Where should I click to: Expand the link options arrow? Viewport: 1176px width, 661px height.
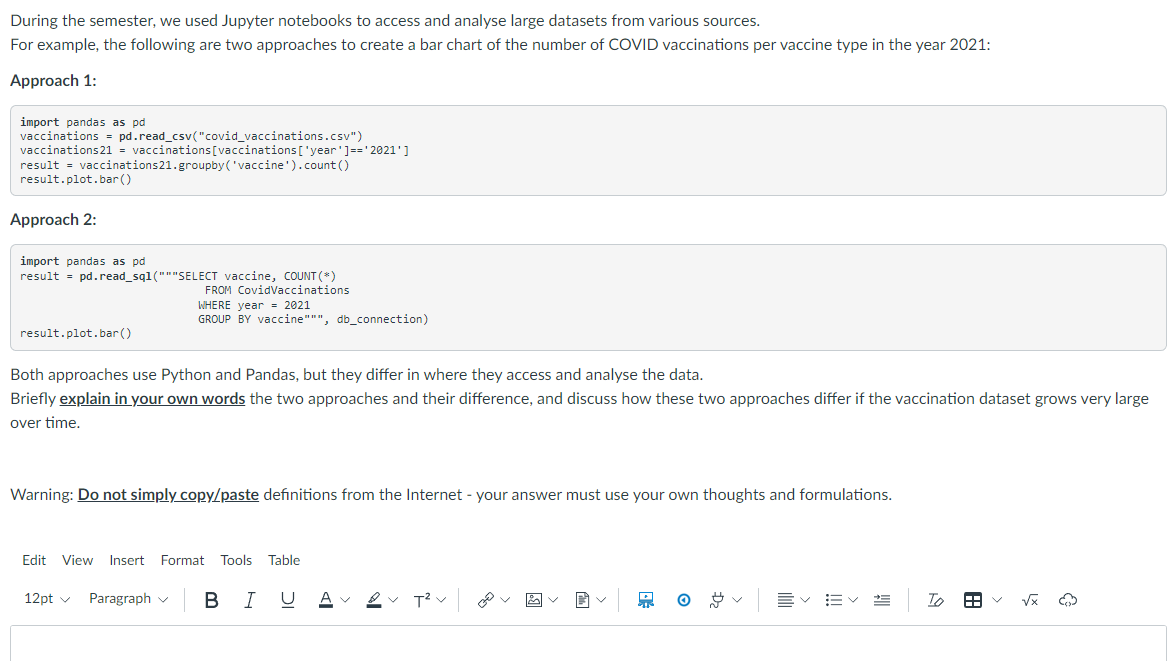click(505, 600)
